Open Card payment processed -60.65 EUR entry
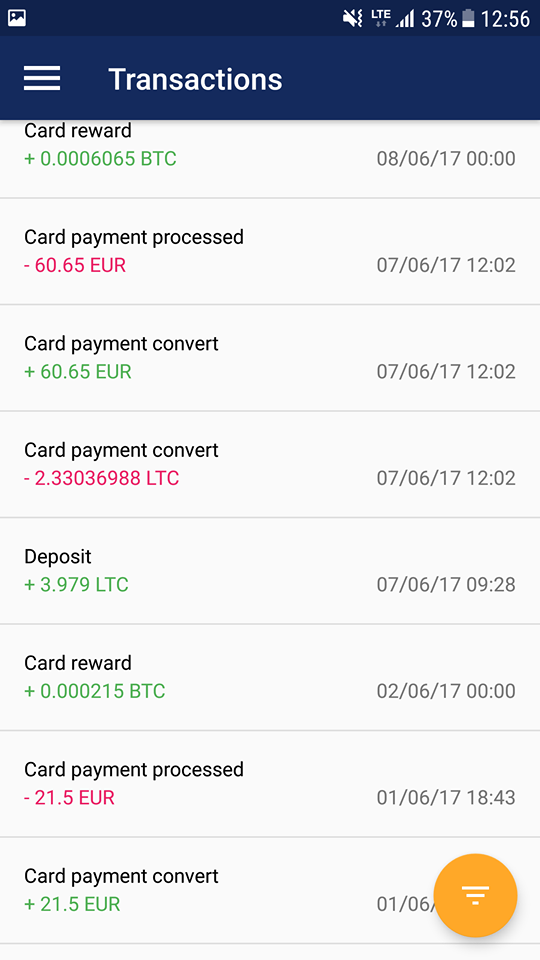 coord(270,251)
